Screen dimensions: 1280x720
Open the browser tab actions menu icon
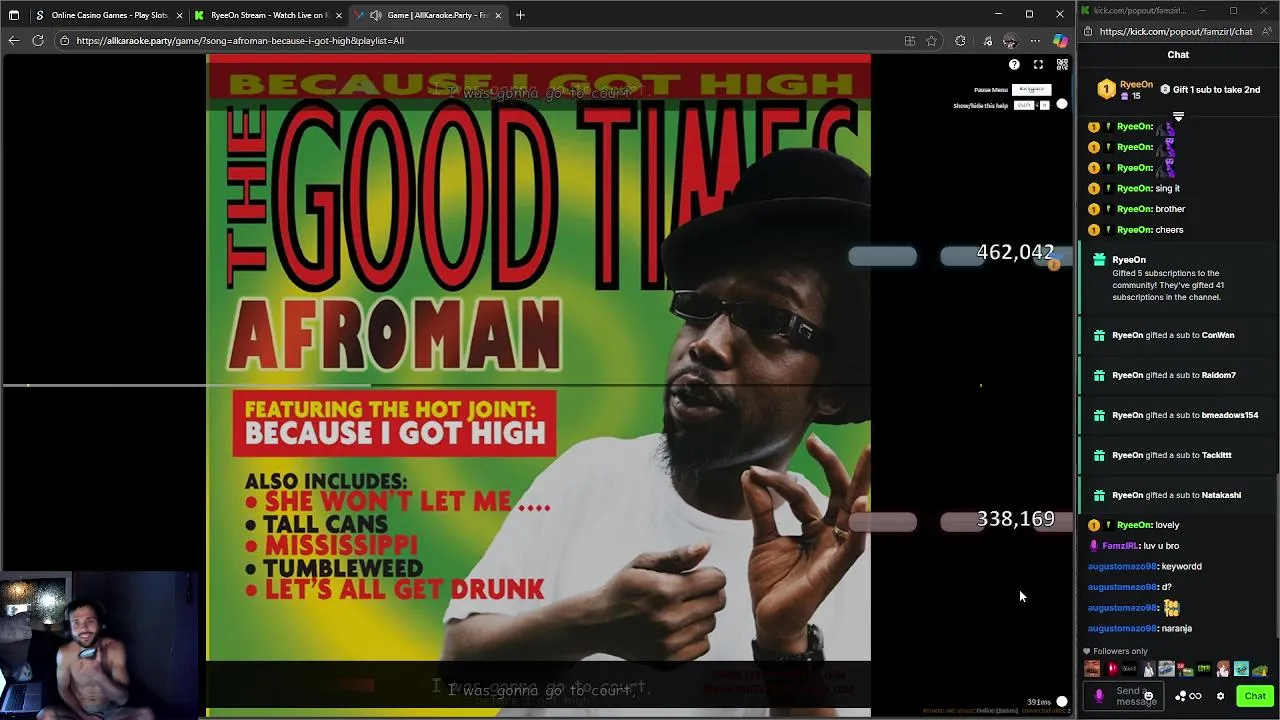coord(13,15)
